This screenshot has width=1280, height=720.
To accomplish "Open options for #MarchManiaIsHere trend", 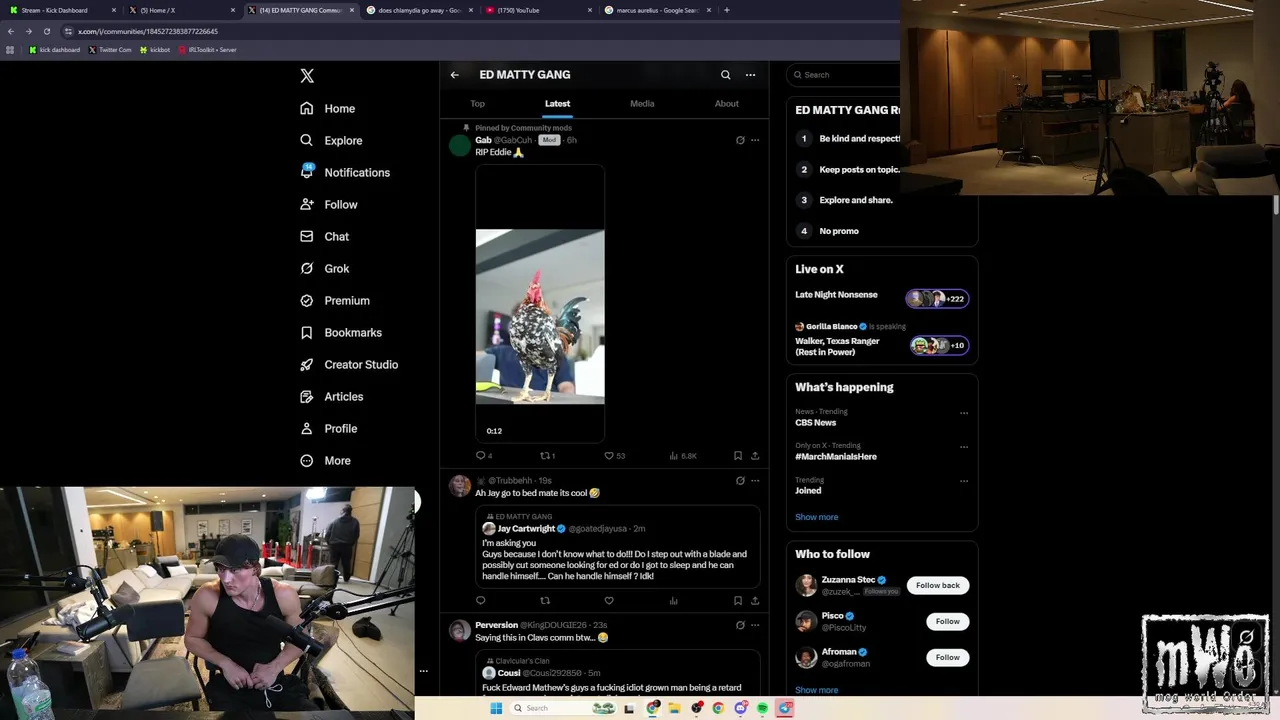I will pos(964,447).
